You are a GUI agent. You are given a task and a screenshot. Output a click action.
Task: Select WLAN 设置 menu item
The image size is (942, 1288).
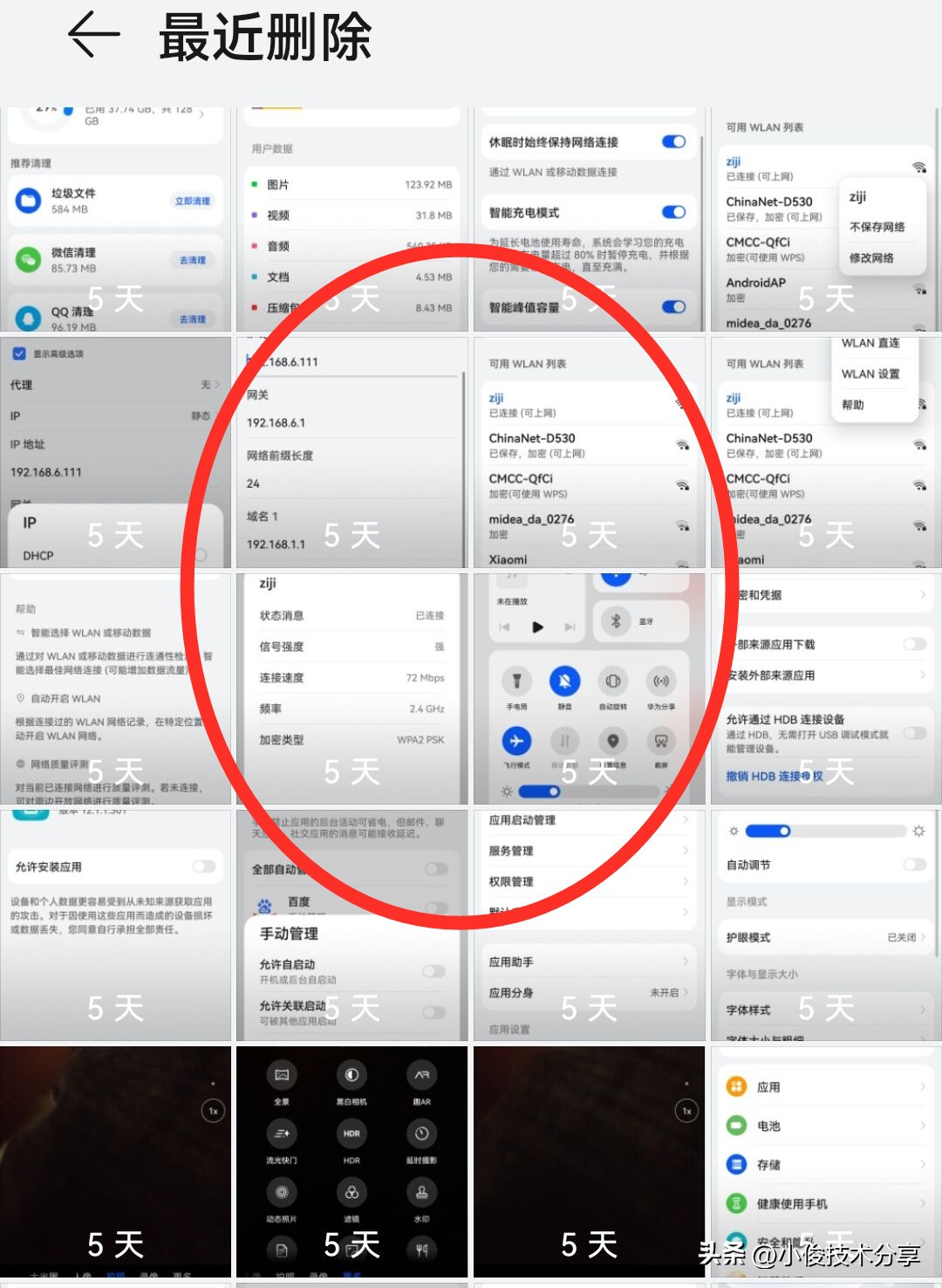870,373
